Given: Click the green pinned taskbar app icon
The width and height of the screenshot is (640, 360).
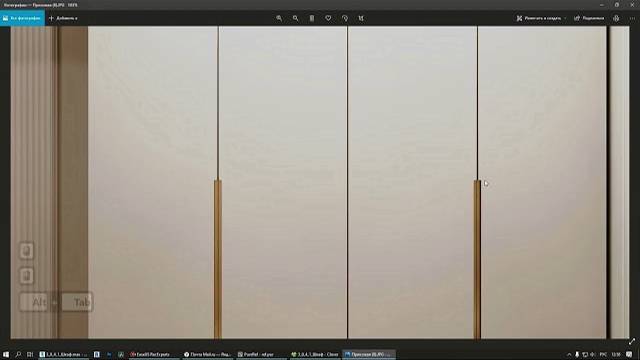Looking at the screenshot, I should click(121, 355).
